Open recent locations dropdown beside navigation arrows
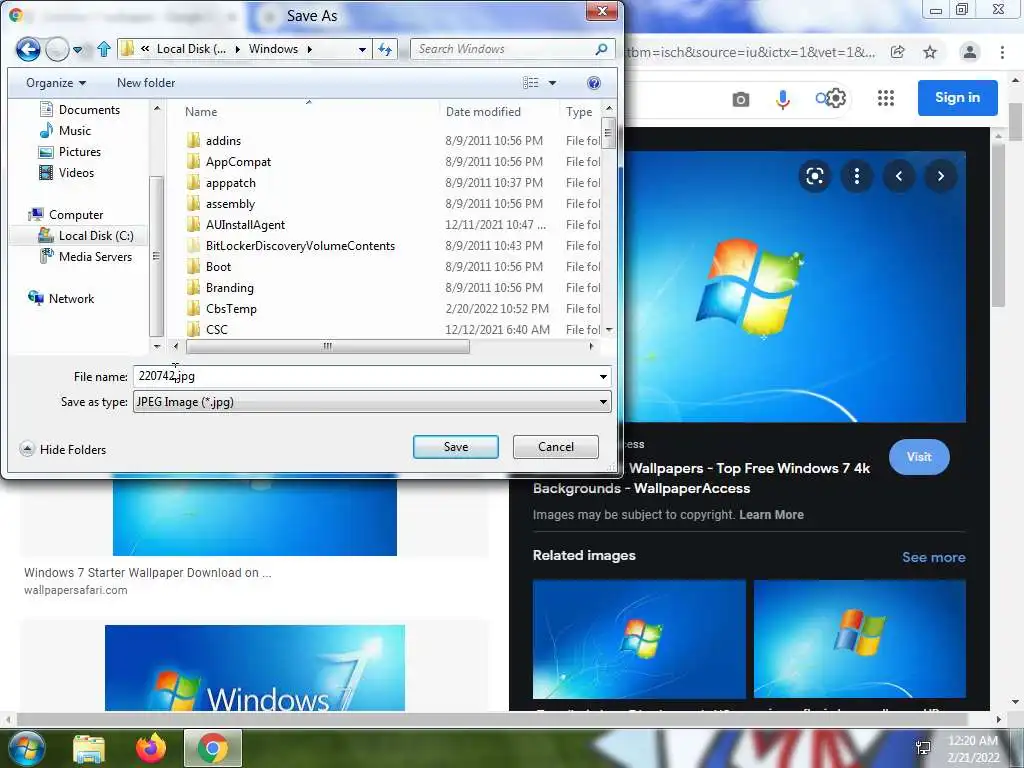 (78, 49)
